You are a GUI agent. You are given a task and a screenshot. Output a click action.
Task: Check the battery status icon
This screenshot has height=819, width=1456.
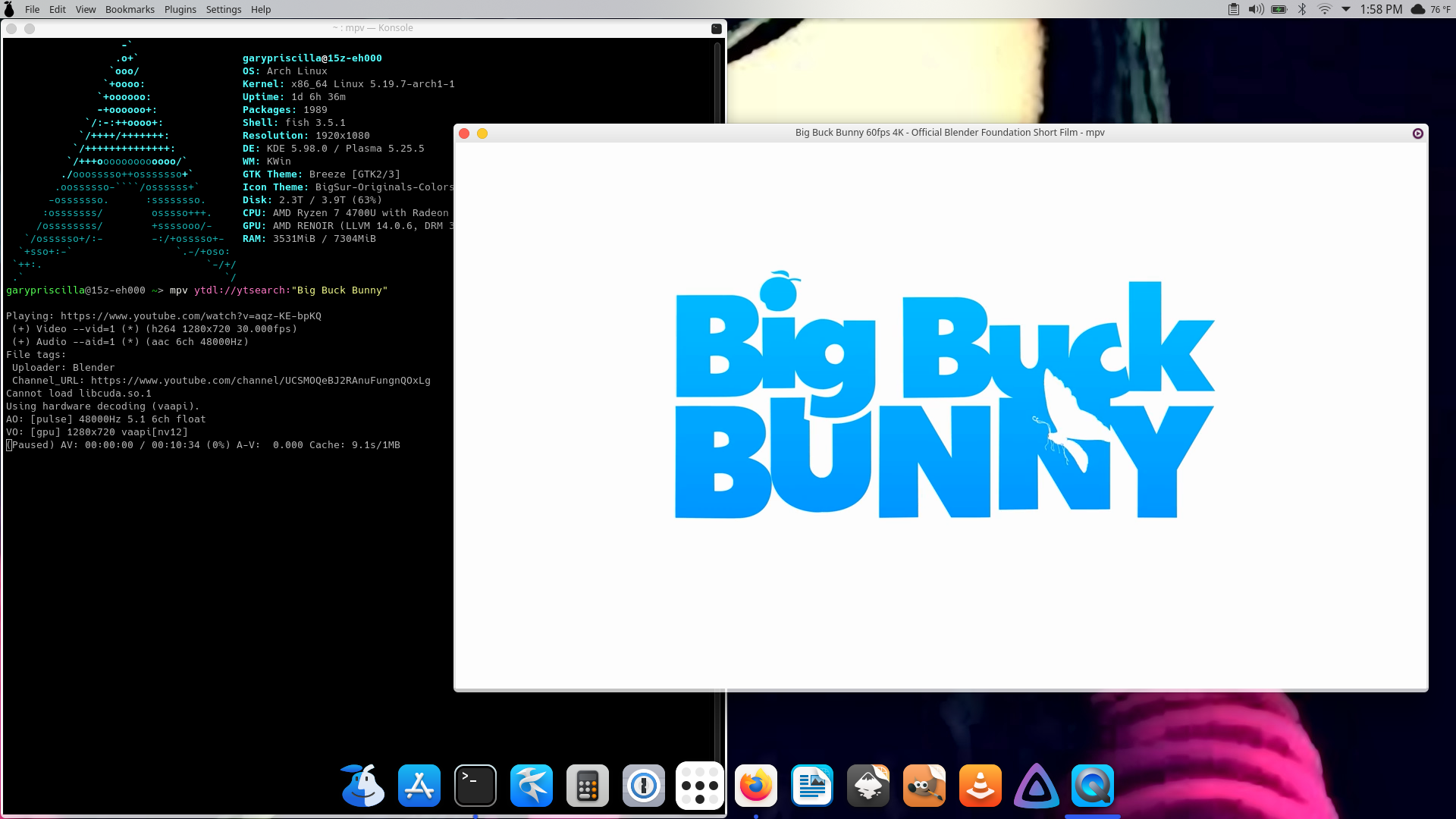[x=1279, y=9]
